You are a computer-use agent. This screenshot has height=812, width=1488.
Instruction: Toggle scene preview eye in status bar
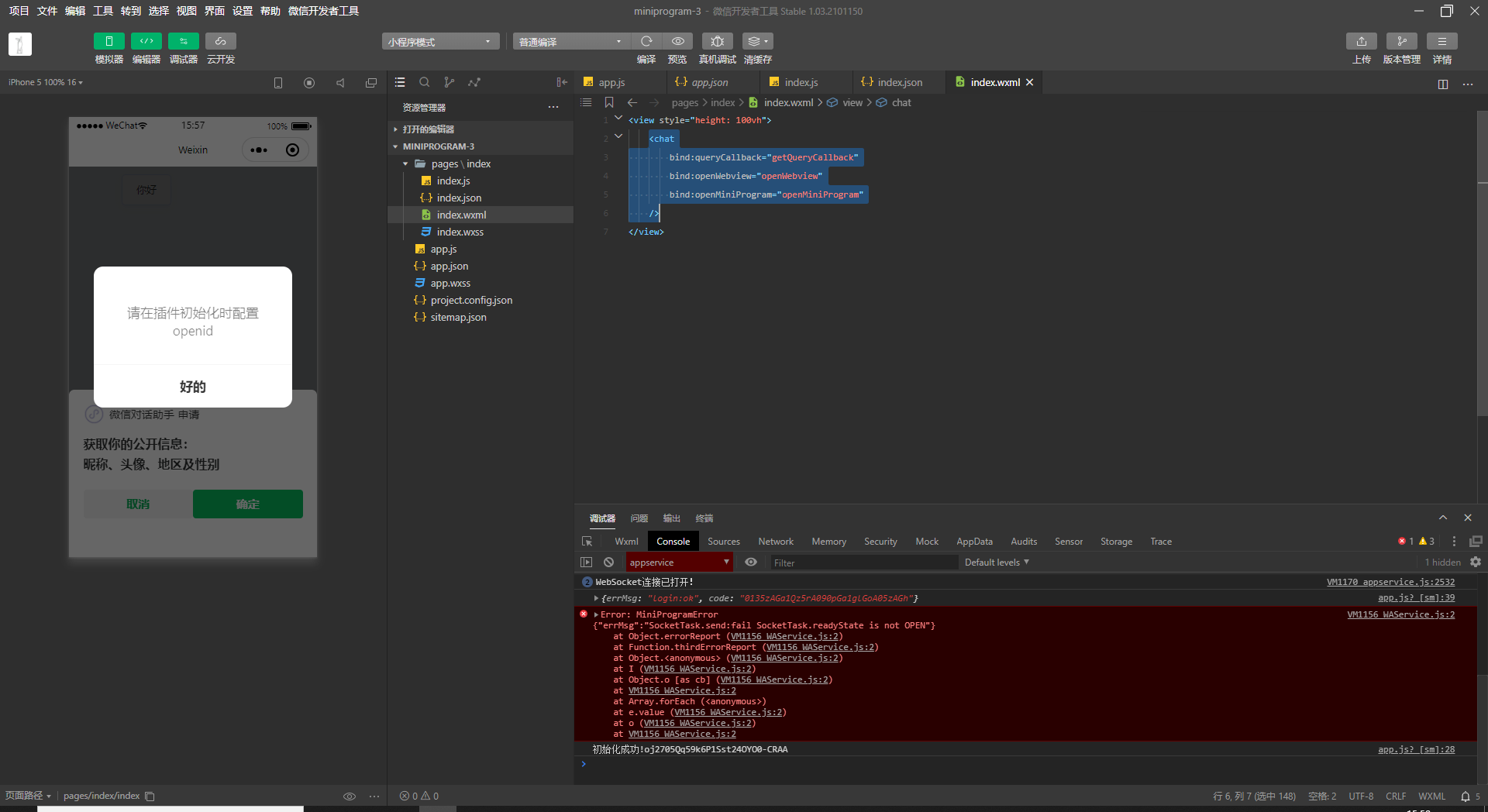click(350, 797)
